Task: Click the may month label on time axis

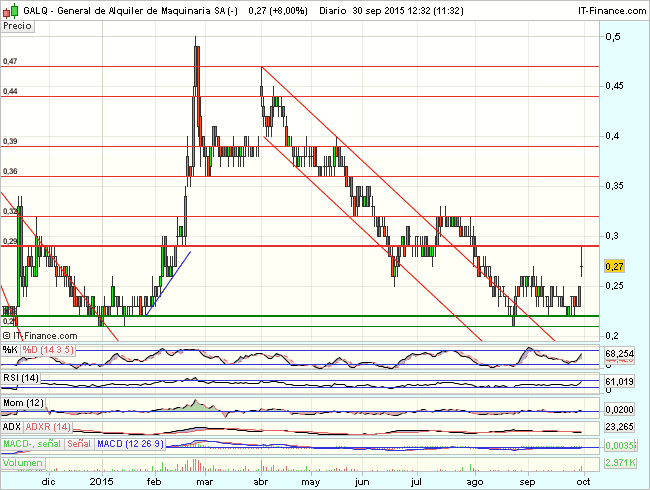Action: [310, 482]
